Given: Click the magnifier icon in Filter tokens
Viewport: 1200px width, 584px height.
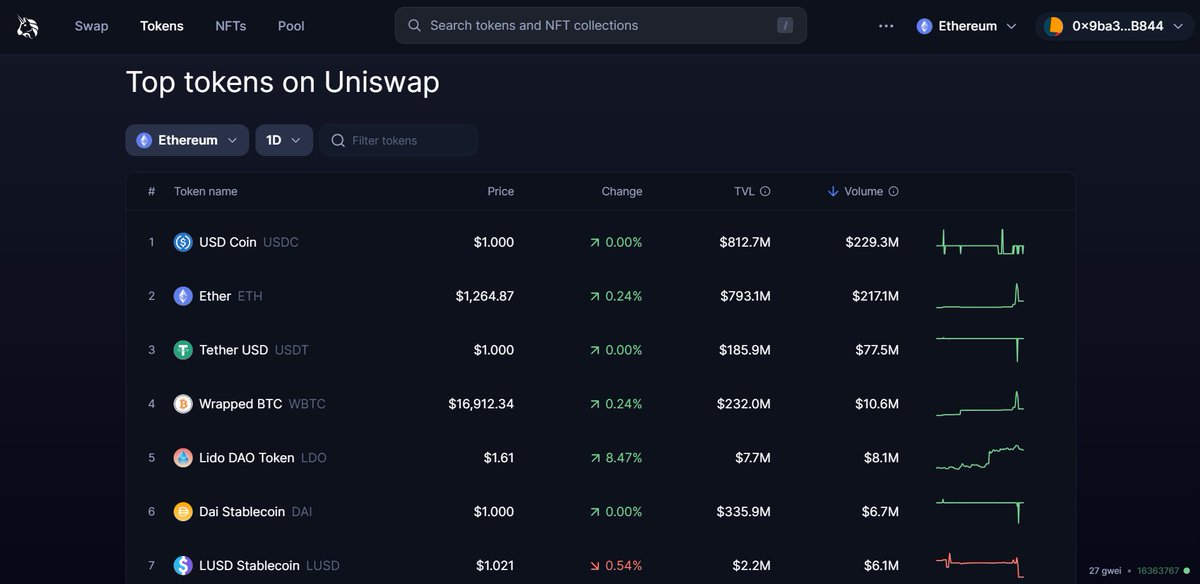Looking at the screenshot, I should click(338, 140).
